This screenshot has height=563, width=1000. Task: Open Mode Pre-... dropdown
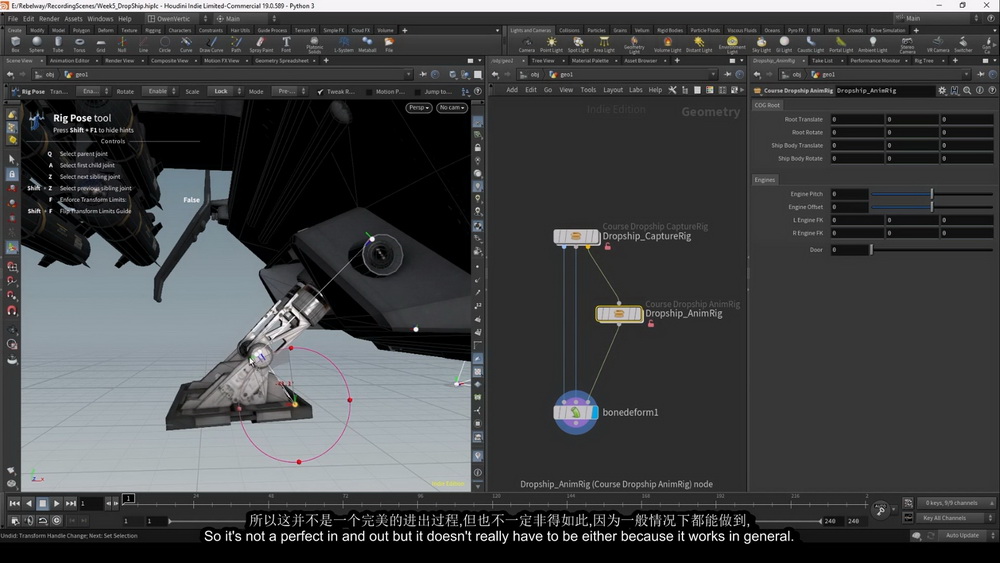(290, 91)
